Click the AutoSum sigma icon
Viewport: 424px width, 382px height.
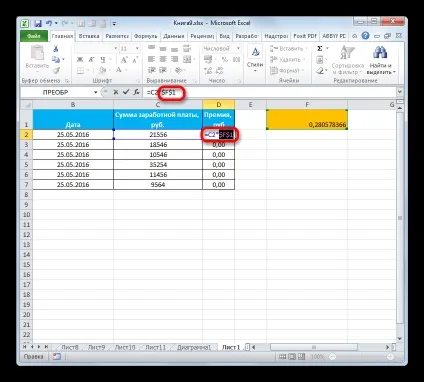(320, 49)
